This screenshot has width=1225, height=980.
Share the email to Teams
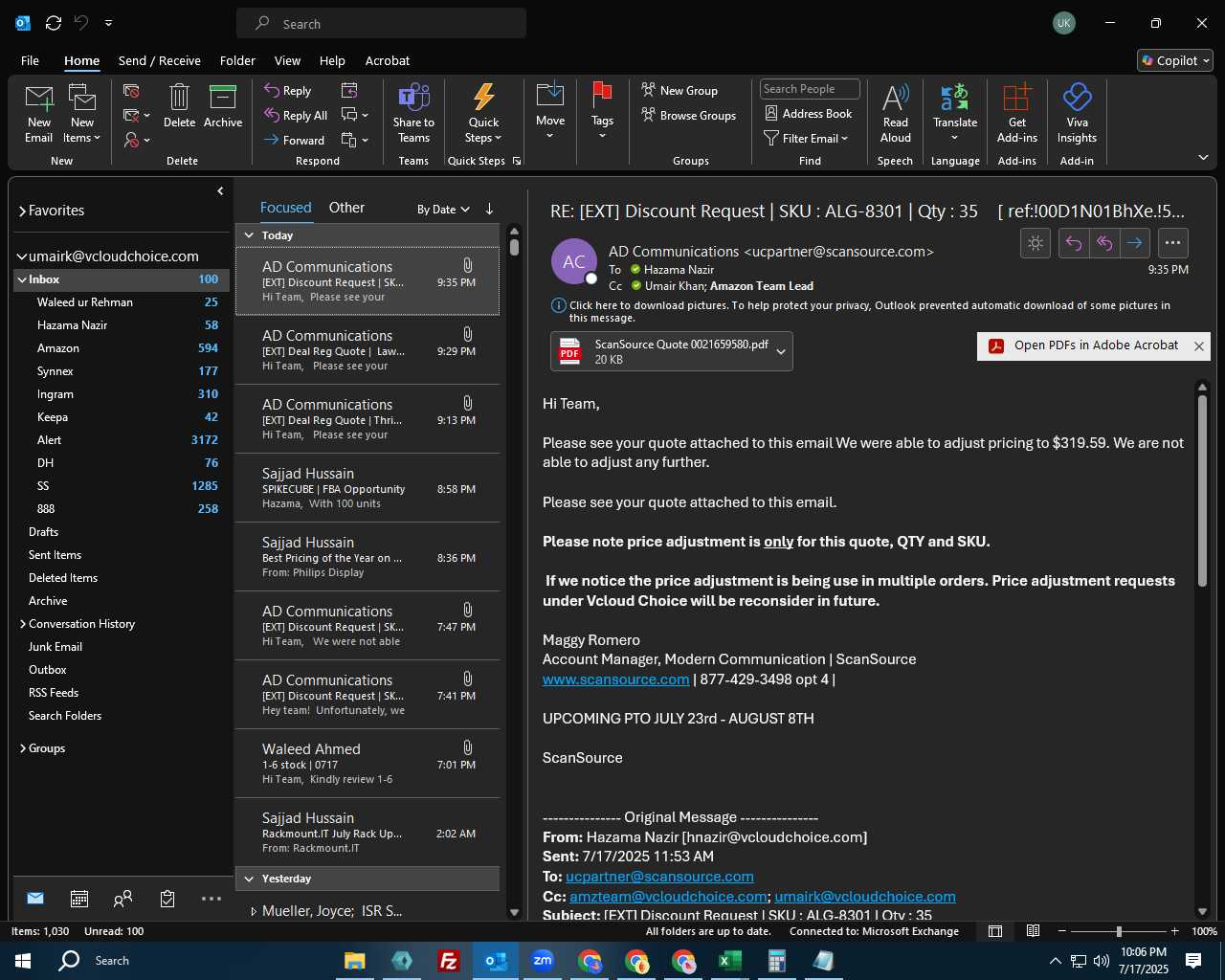(413, 114)
